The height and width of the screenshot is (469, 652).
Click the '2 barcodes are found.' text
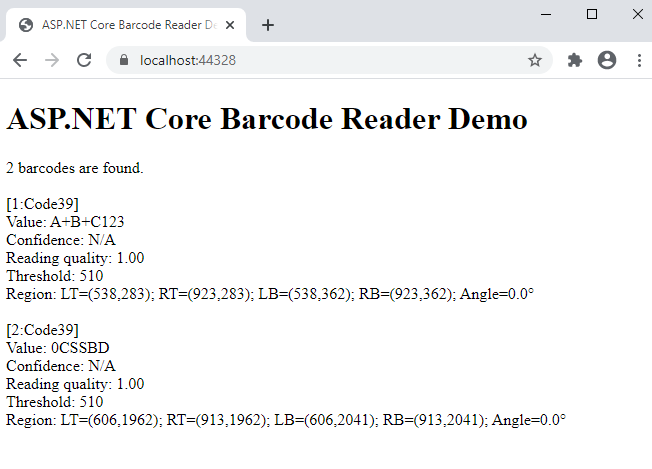tap(75, 168)
